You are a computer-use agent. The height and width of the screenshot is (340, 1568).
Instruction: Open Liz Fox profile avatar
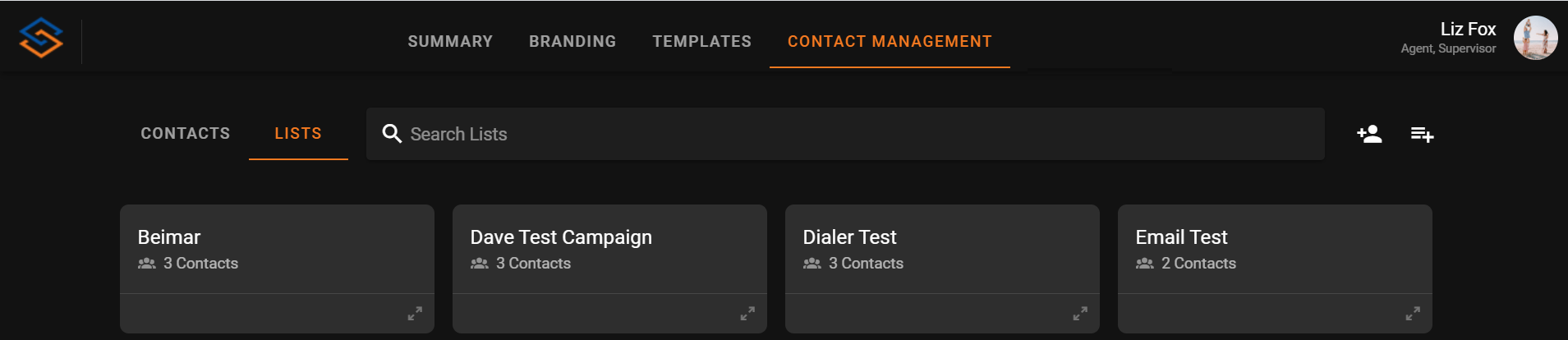(x=1535, y=38)
